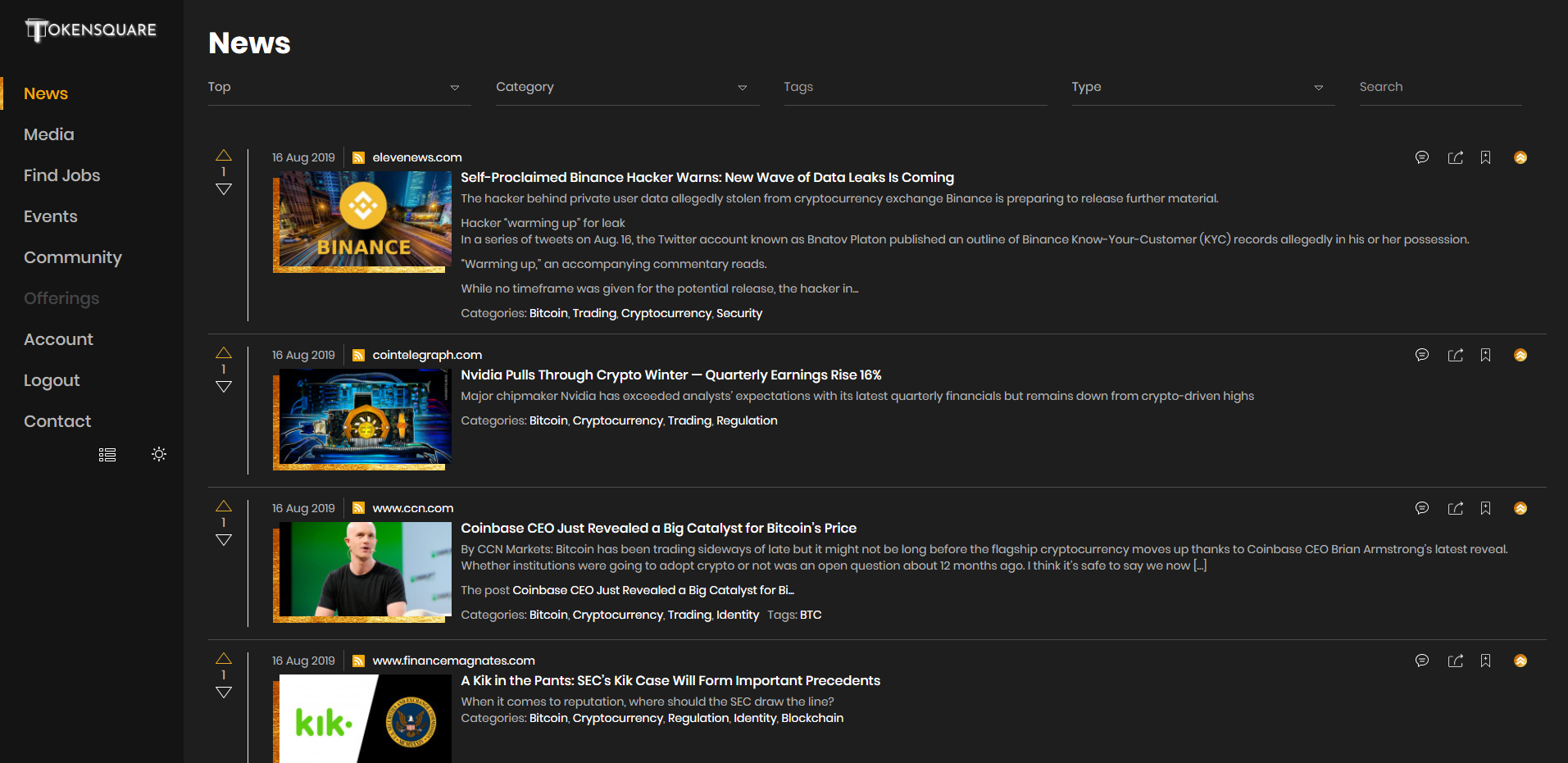Click the Security category link on Binance article

point(739,314)
